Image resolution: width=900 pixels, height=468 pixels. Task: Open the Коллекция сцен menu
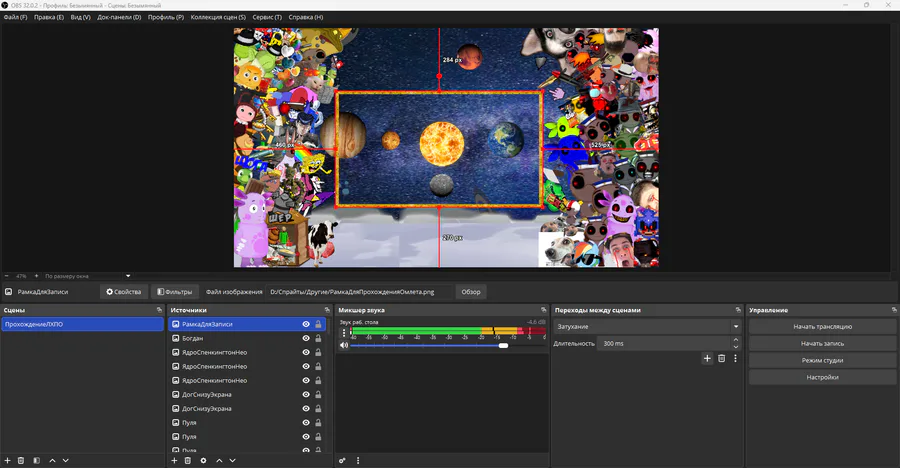[218, 17]
